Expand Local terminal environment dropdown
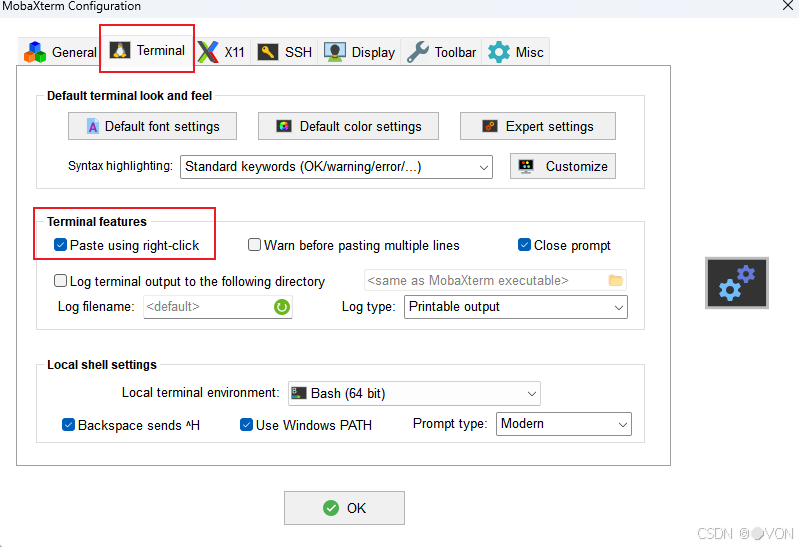The height and width of the screenshot is (547, 799). coord(414,394)
